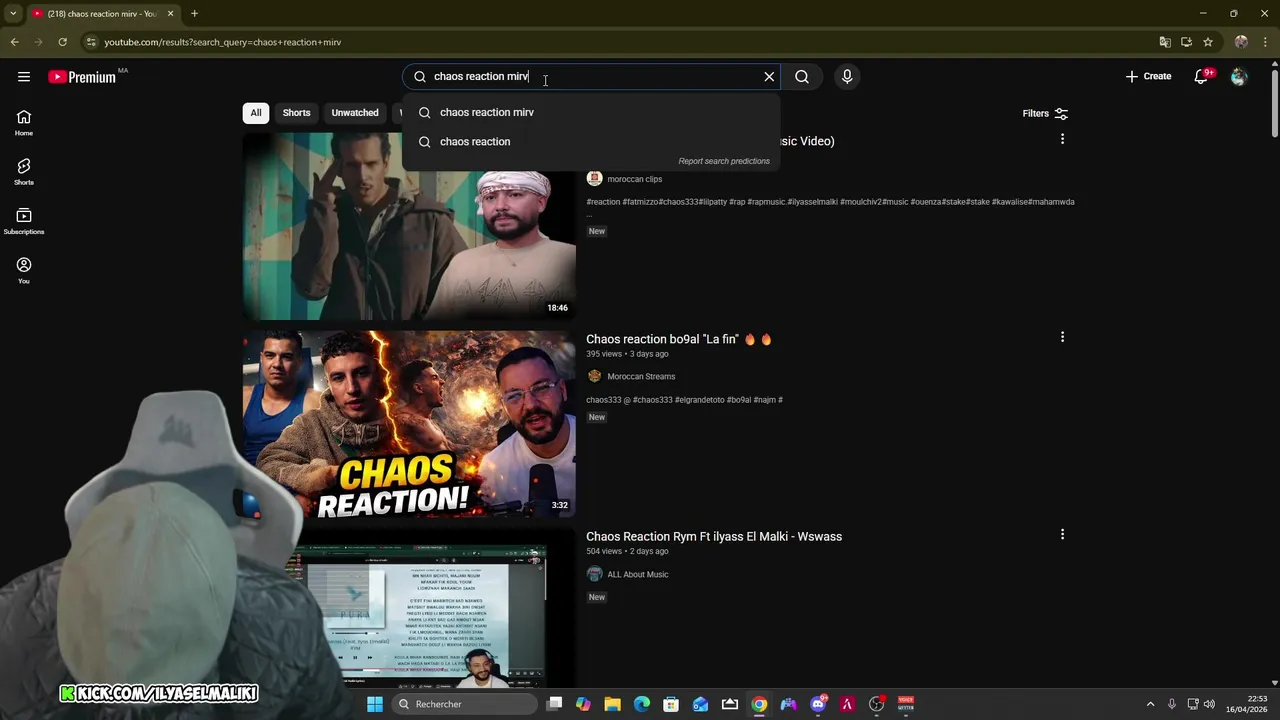Open the tab search dropdown arrow
Viewport: 1280px width, 720px height.
tap(13, 14)
